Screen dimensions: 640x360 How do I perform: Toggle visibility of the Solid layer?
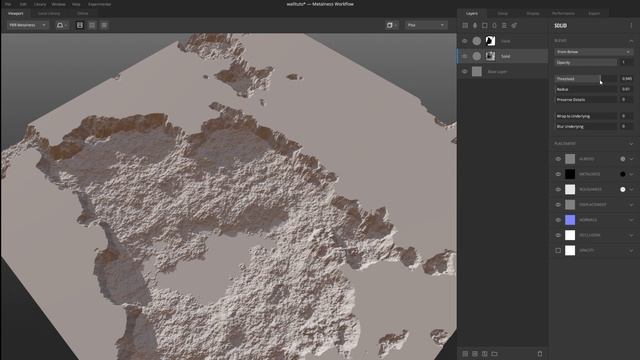(464, 56)
